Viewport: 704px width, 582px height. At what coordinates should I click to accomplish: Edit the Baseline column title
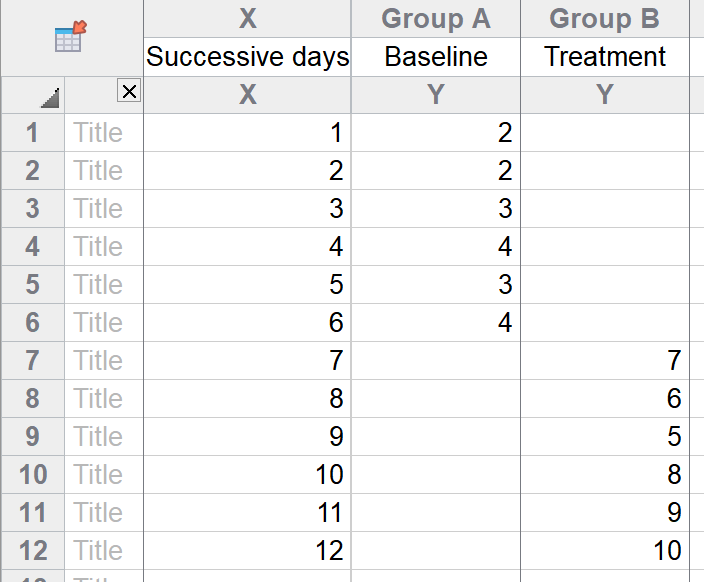(x=435, y=57)
